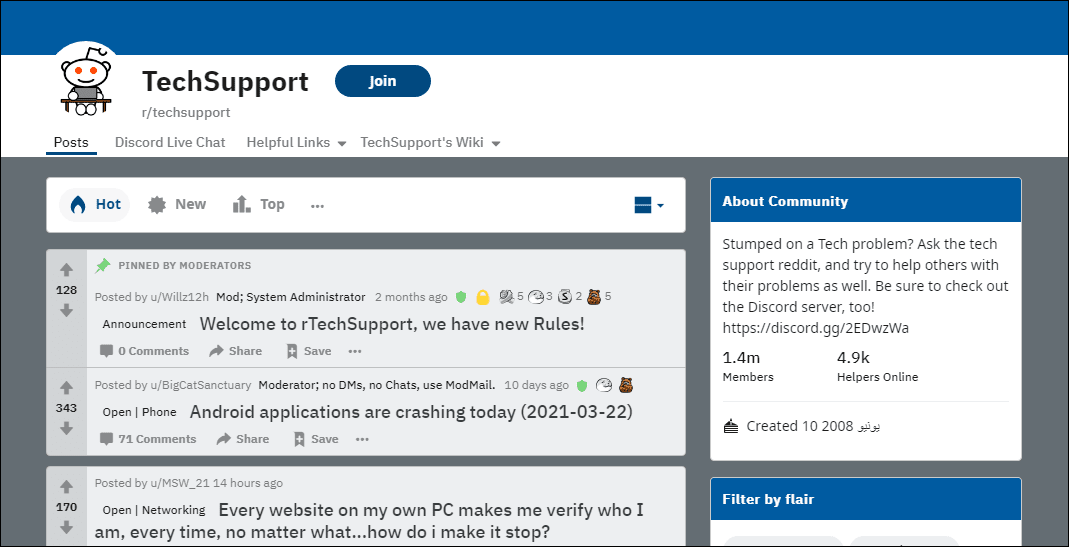Click the green moderator shield beside Willz12h

point(461,297)
